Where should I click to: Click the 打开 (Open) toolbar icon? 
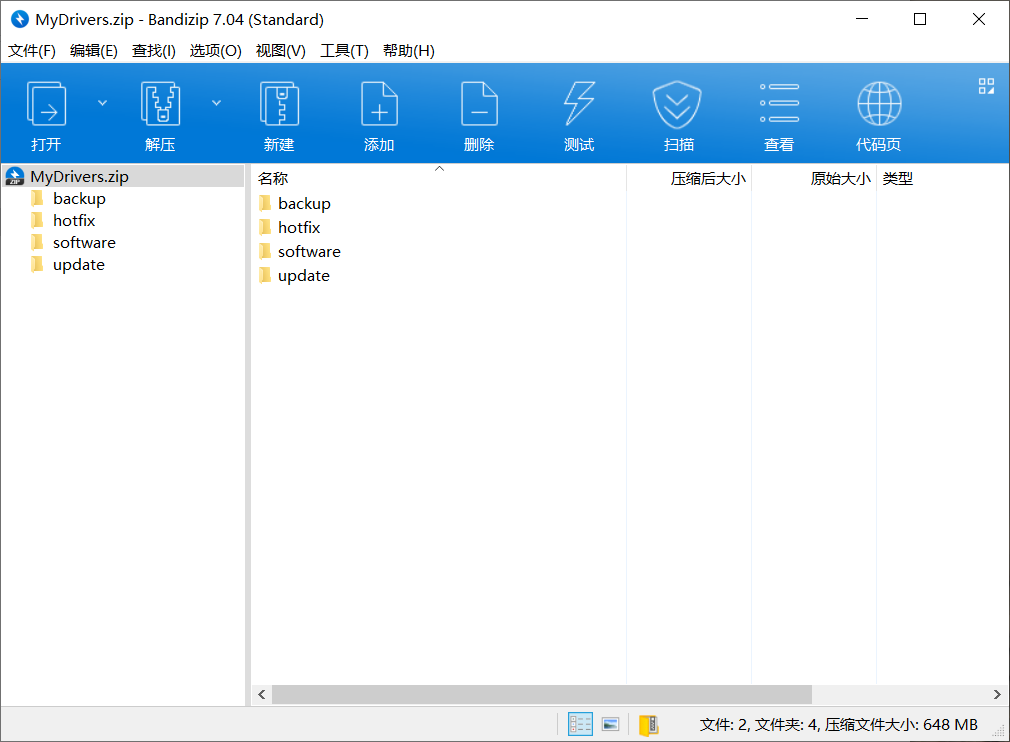pos(46,104)
